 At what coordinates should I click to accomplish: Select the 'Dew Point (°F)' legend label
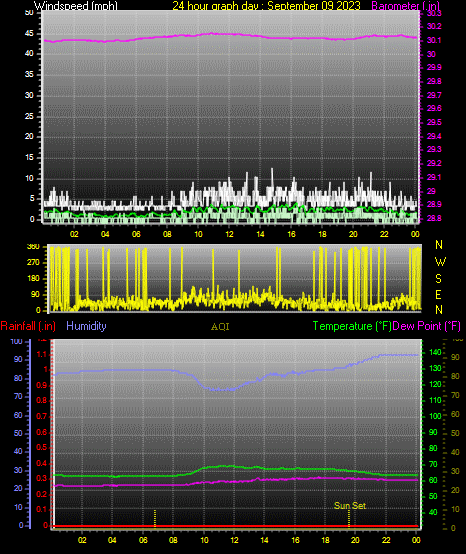point(426,326)
